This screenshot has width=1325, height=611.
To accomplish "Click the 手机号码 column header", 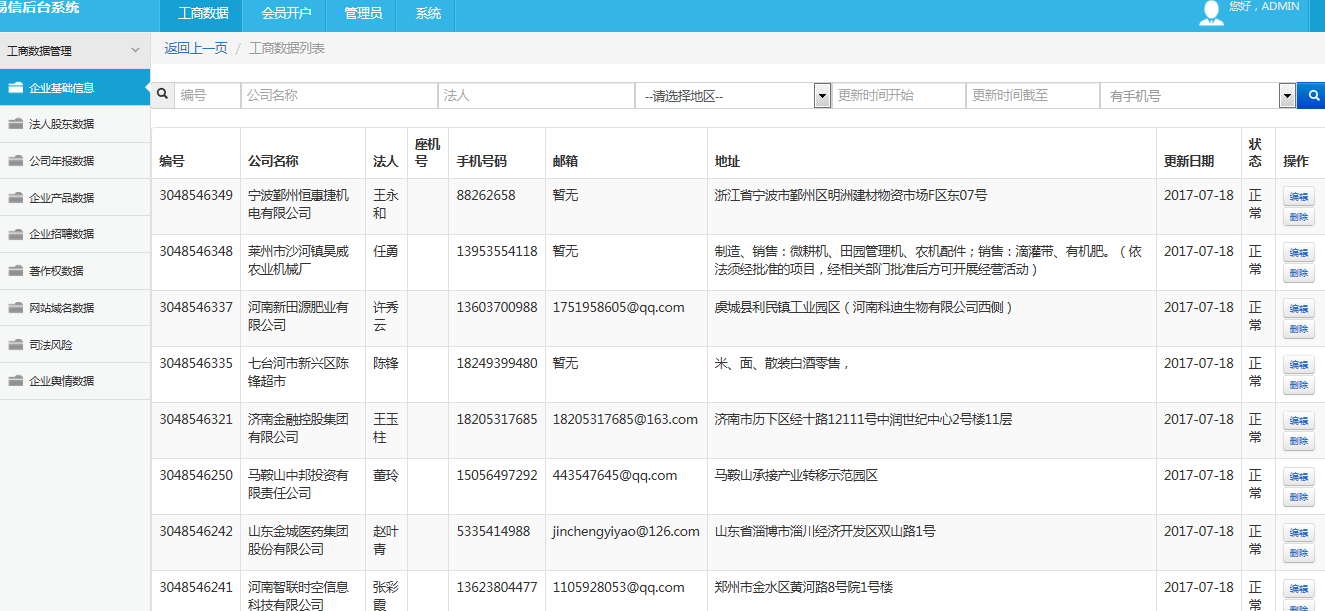I will [x=482, y=161].
